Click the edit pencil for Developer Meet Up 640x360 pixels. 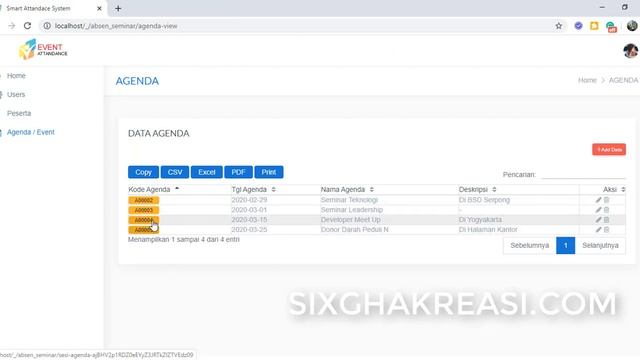pos(598,220)
